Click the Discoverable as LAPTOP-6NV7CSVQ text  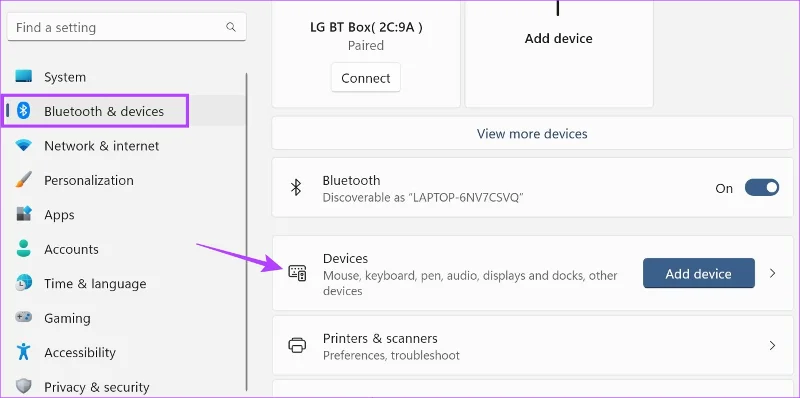coord(423,197)
